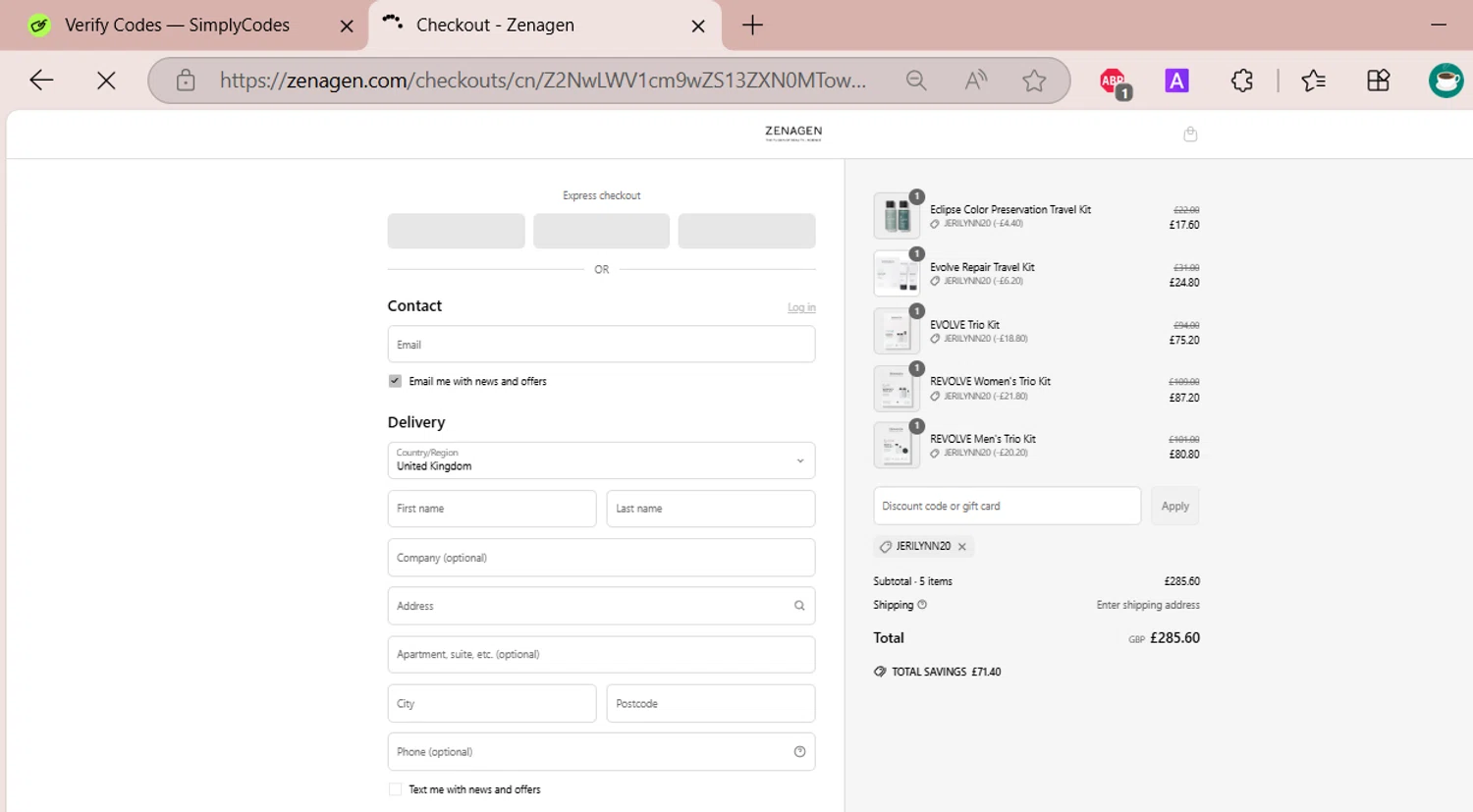The height and width of the screenshot is (812, 1473).
Task: Click the Subtotal · 5 items label
Action: (x=912, y=582)
